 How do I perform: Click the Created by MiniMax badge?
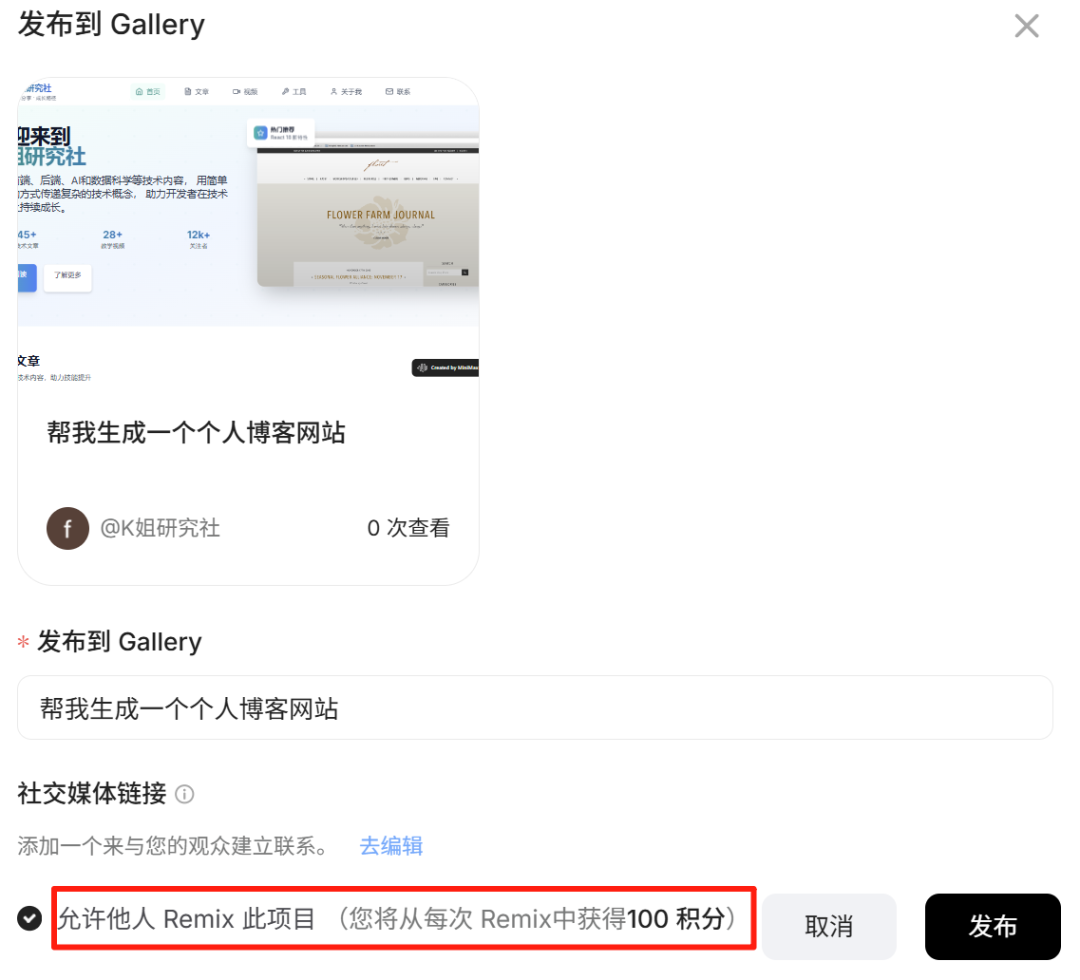[x=445, y=368]
